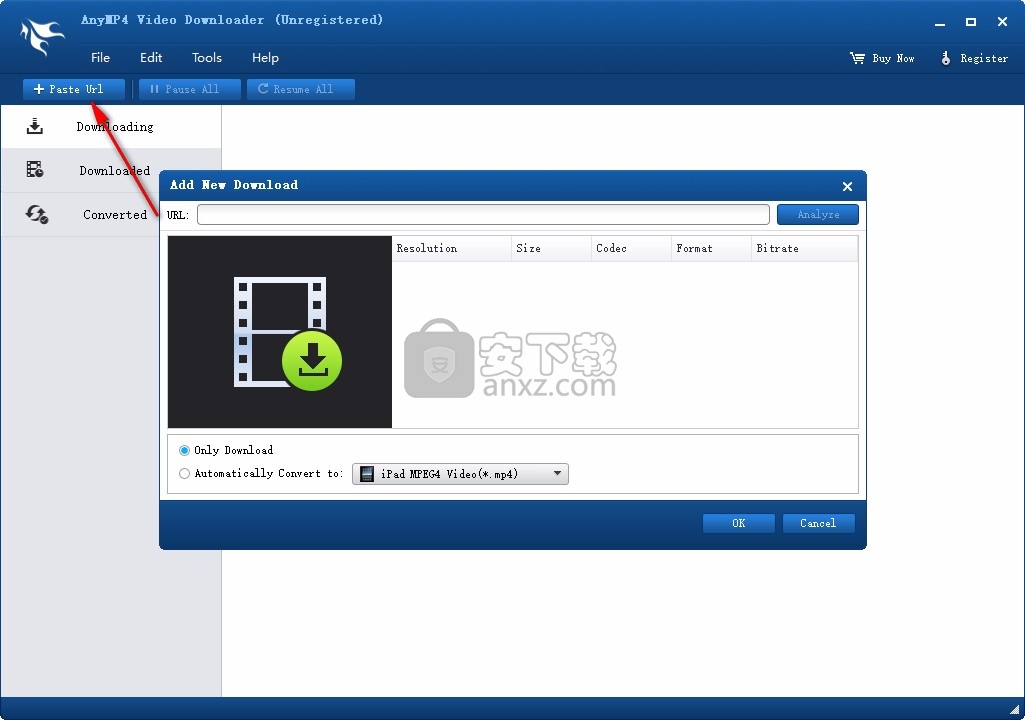Viewport: 1025px width, 720px height.
Task: Click the Buy Now link
Action: 893,58
